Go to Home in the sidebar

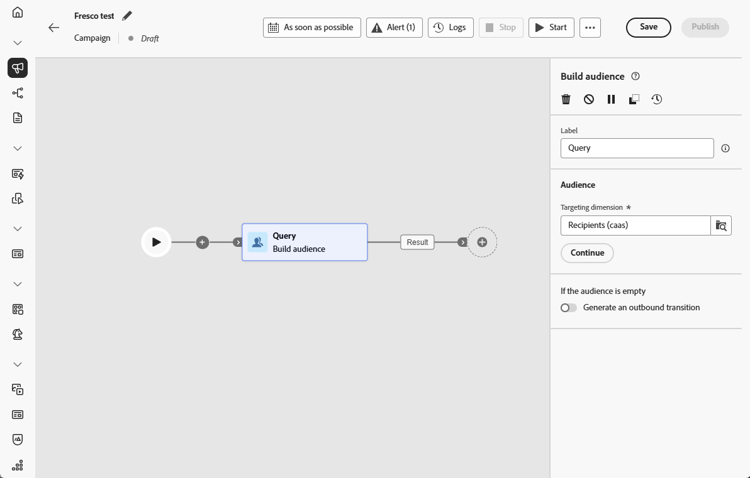pyautogui.click(x=17, y=13)
